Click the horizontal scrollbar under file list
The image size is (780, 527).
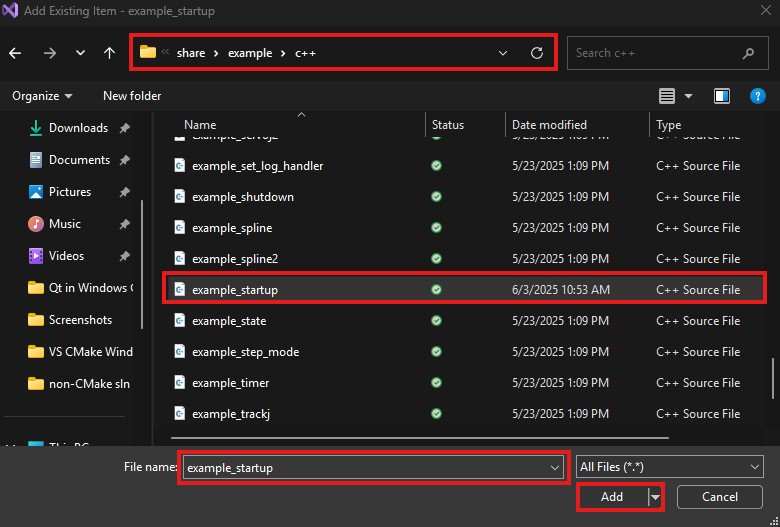click(x=420, y=438)
